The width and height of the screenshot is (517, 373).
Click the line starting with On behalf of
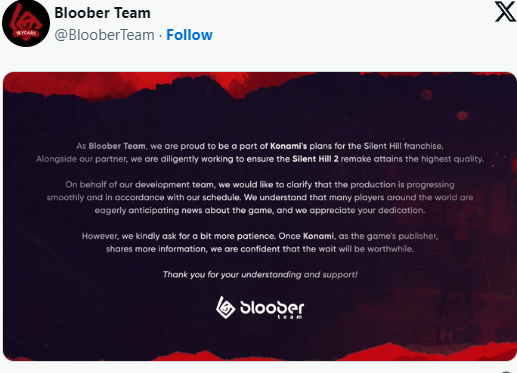(260, 185)
